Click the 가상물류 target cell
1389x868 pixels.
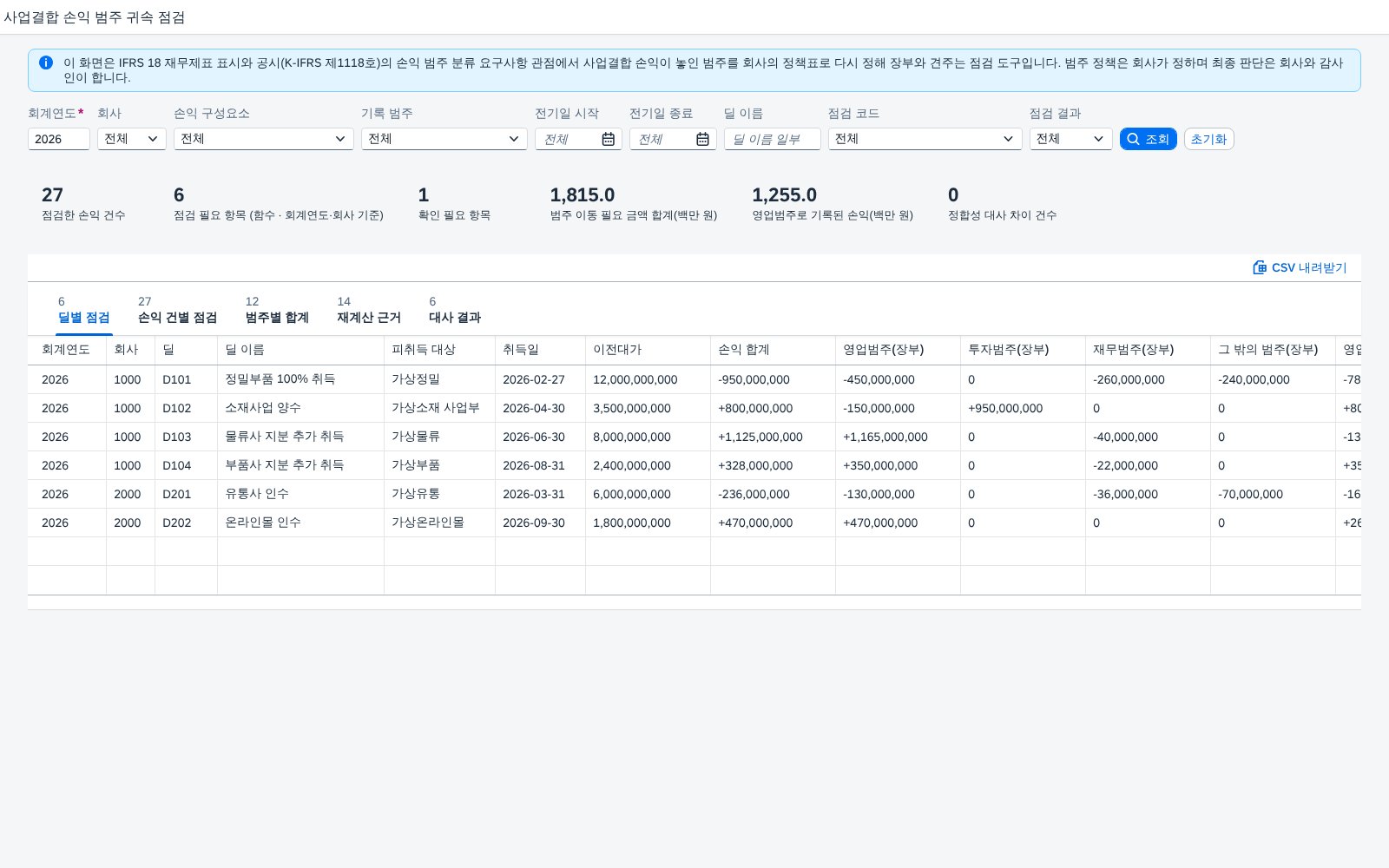[x=439, y=437]
